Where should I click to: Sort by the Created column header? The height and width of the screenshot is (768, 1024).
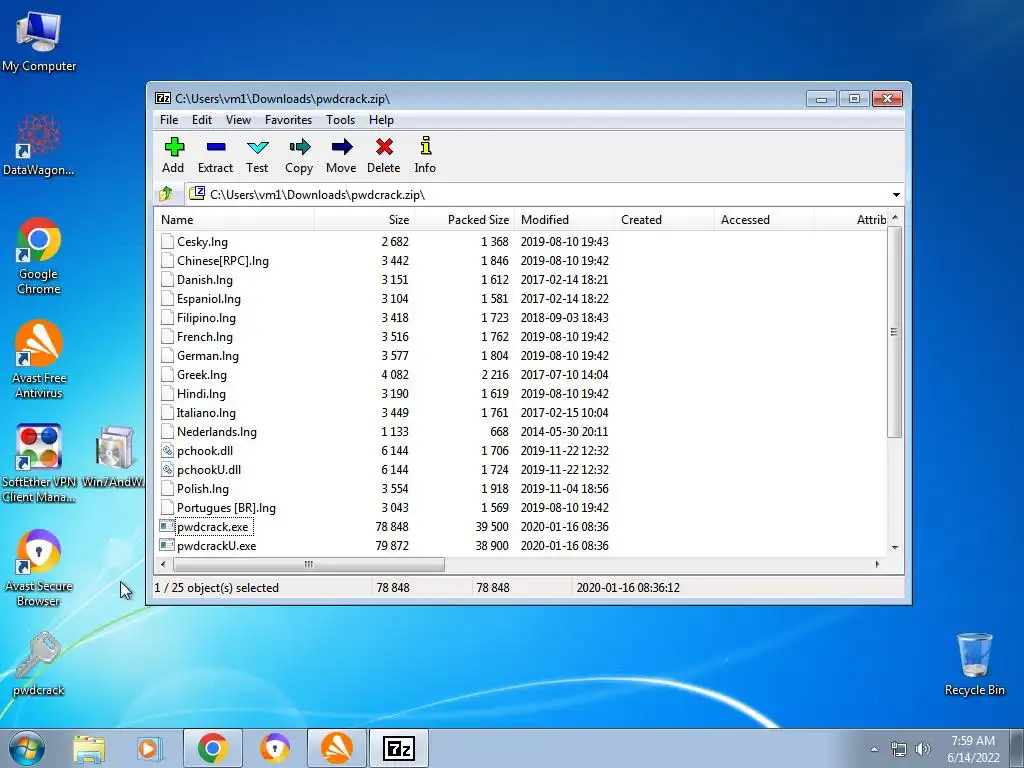(664, 219)
